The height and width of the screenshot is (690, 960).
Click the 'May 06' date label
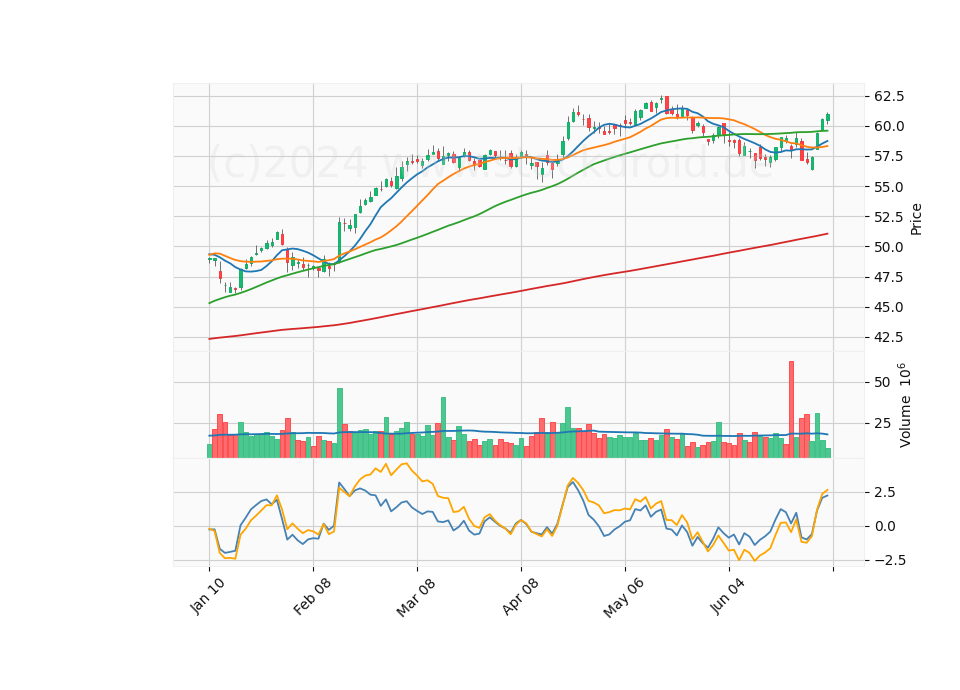click(623, 597)
